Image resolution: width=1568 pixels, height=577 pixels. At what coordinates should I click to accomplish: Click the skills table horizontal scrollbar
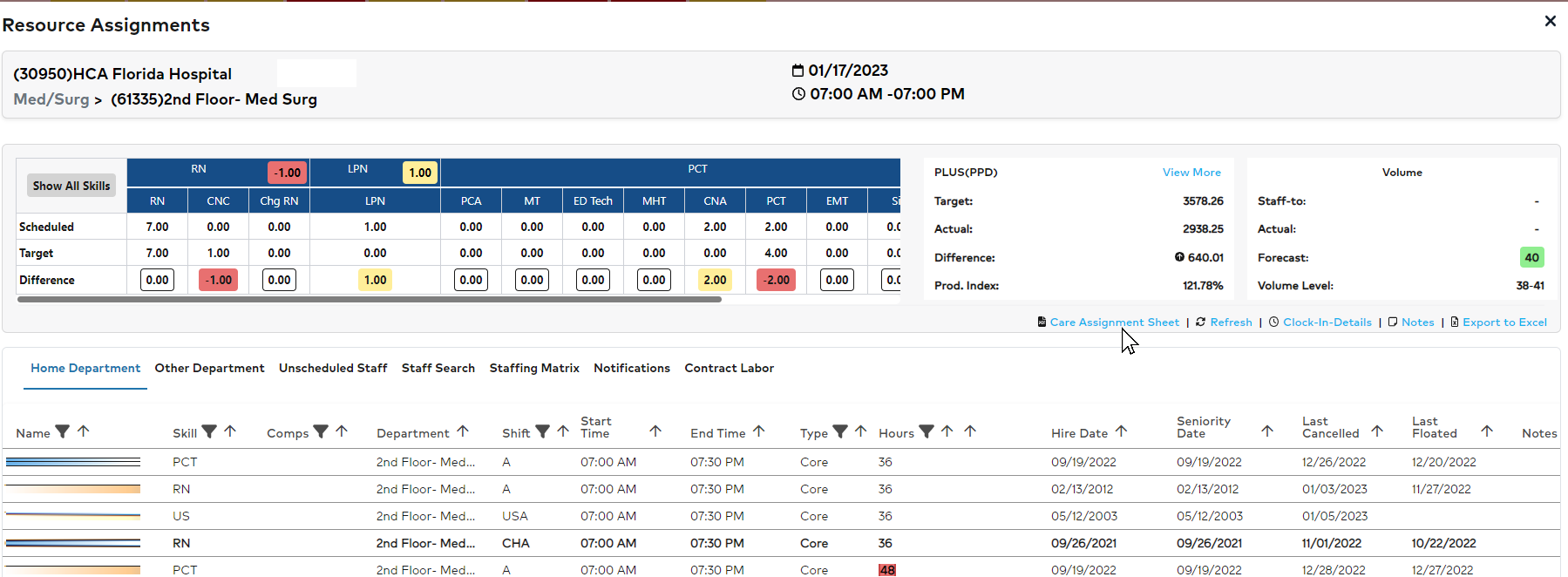370,299
